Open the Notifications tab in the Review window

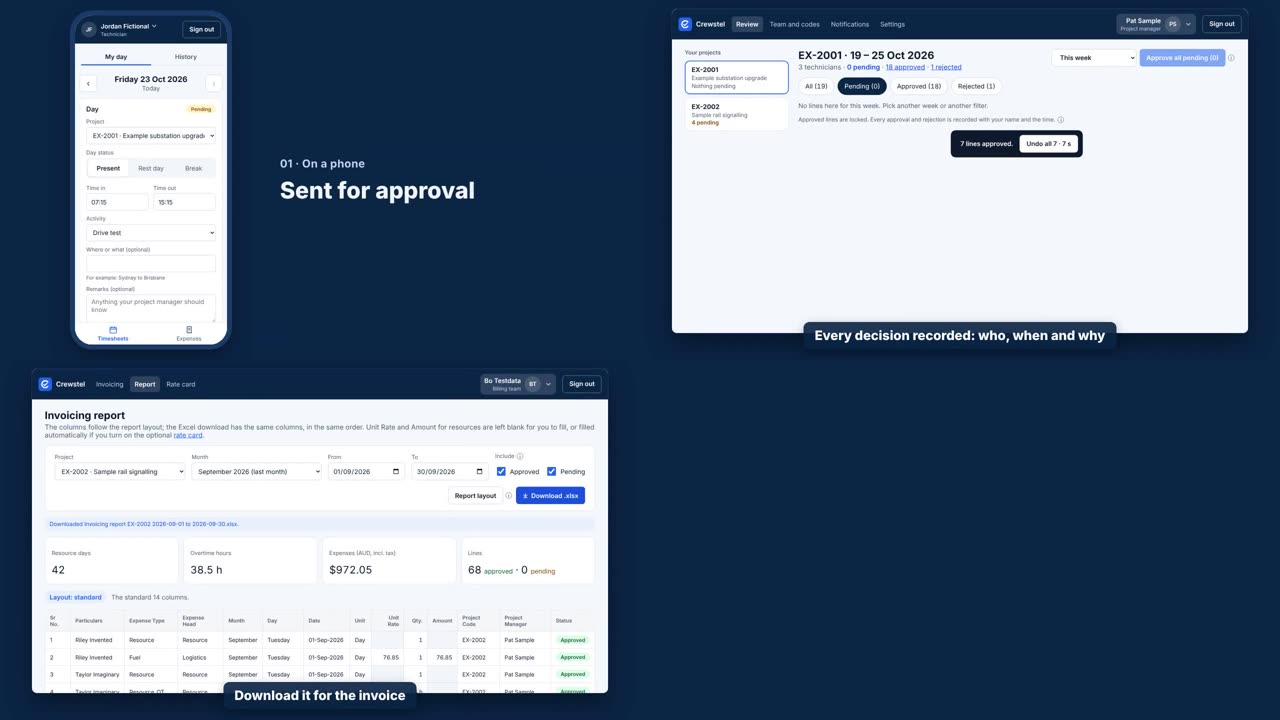[x=850, y=24]
